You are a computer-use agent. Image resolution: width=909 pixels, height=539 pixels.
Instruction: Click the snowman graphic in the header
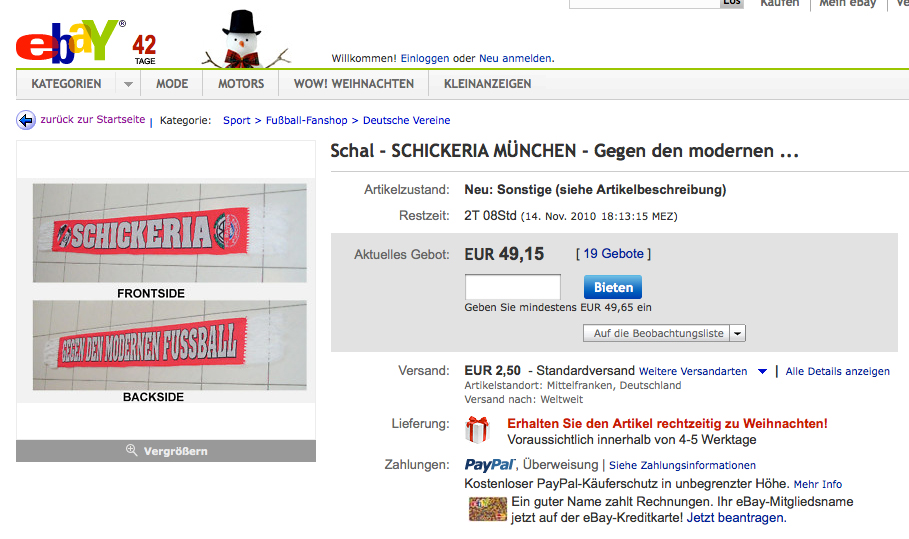[243, 39]
